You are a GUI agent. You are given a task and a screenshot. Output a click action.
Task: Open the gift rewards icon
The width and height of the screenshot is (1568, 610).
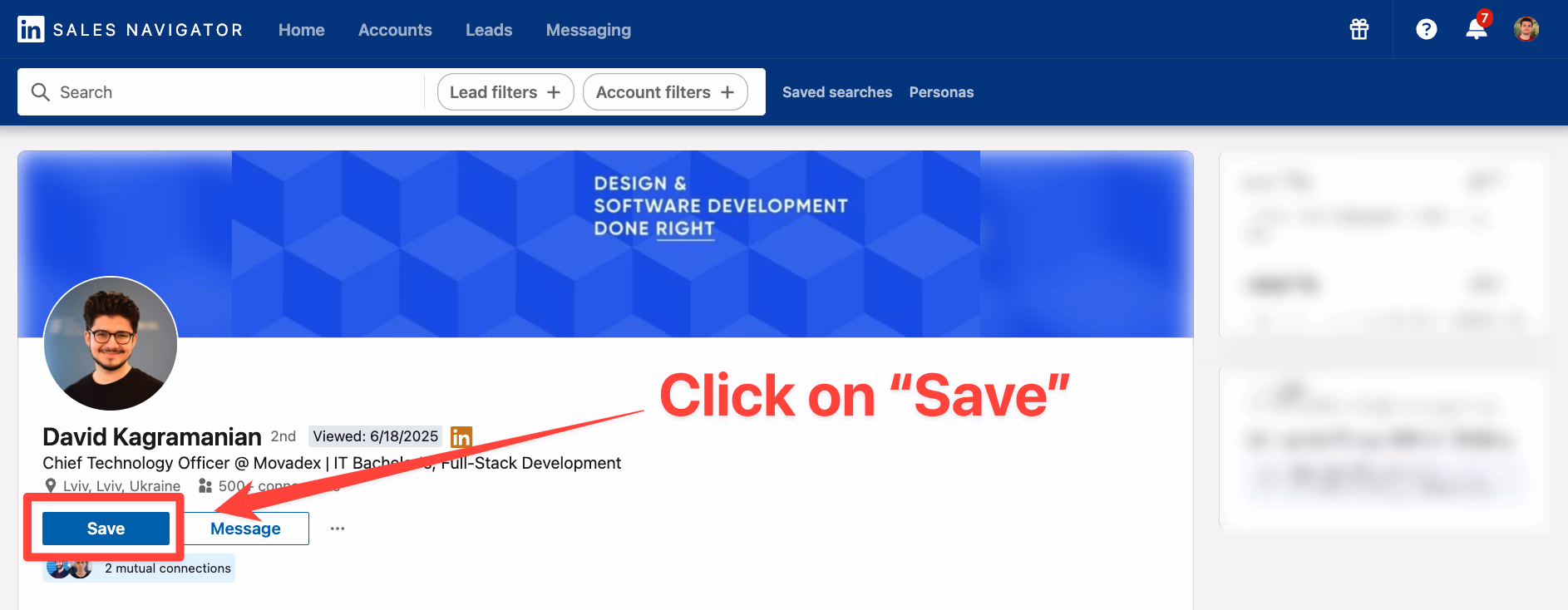tap(1359, 30)
